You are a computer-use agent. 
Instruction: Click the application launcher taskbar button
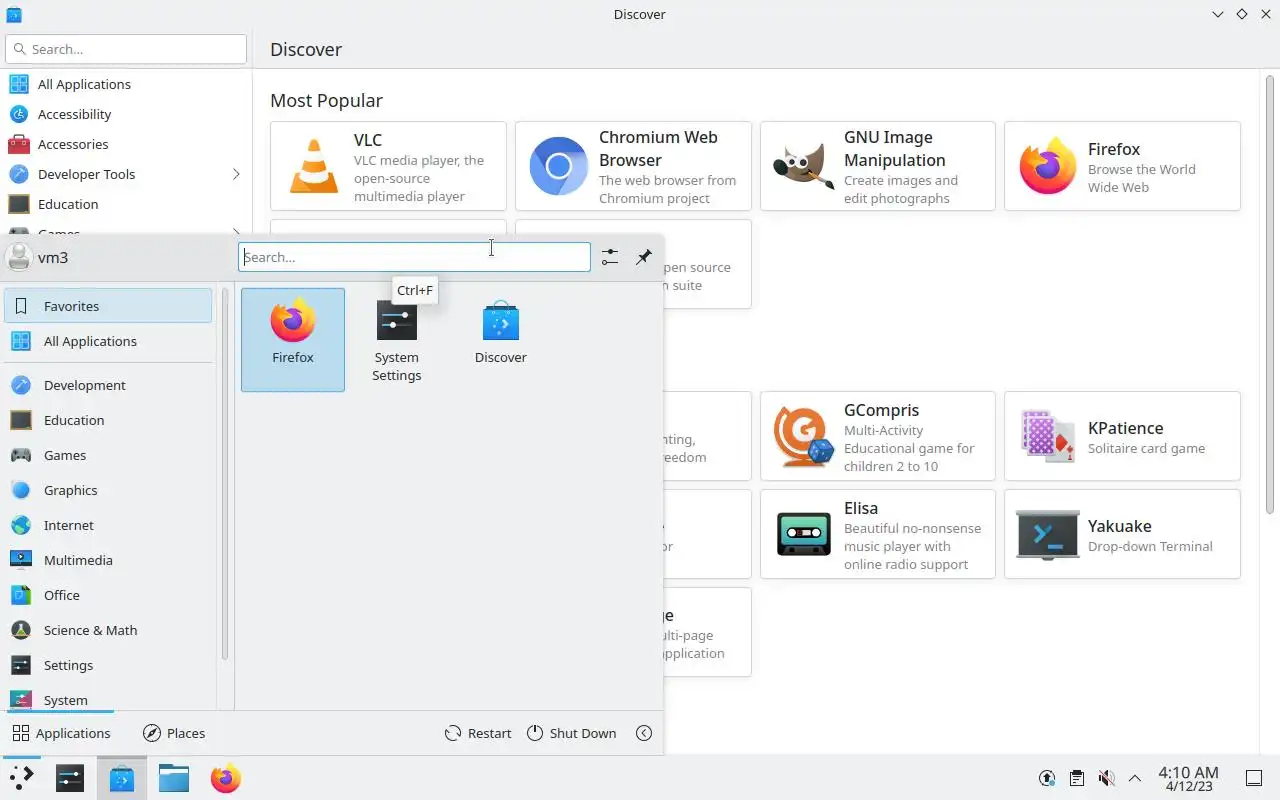click(21, 778)
